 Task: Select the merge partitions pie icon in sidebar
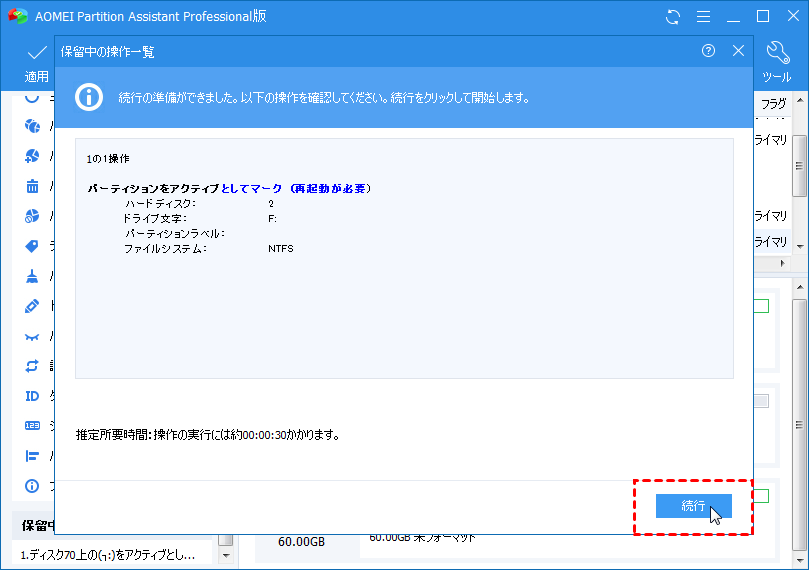tap(32, 125)
